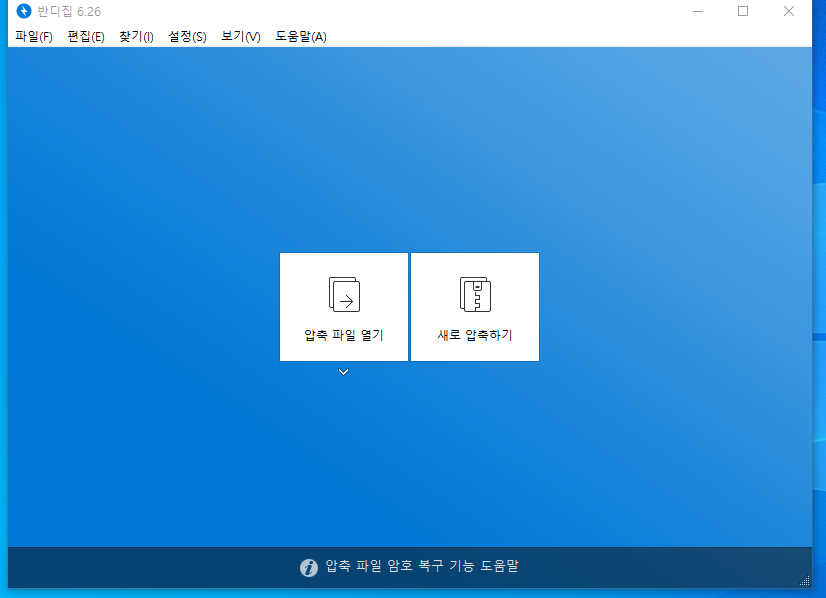Open the 보기(V) menu
826x598 pixels.
240,36
